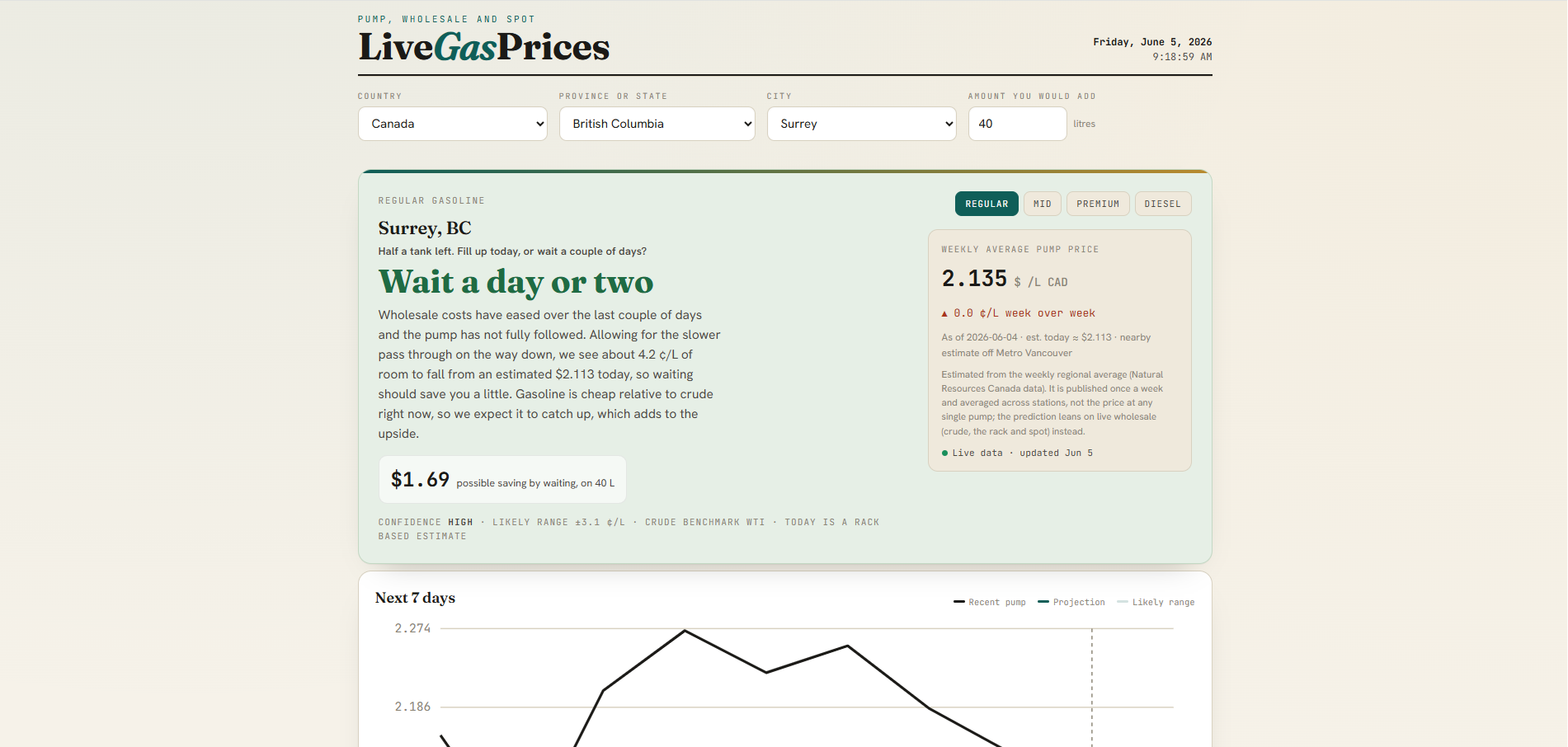Open the Country dropdown showing Canada

(452, 124)
